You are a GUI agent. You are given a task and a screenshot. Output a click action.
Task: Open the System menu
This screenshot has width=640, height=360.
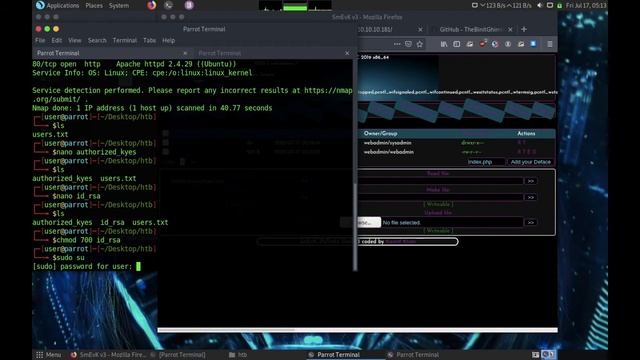tap(119, 5)
